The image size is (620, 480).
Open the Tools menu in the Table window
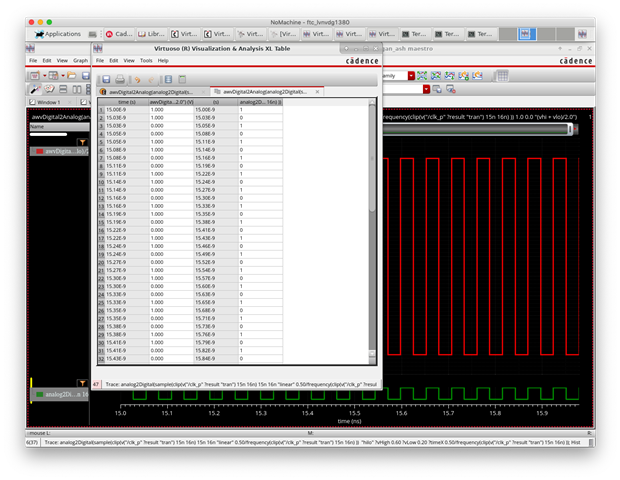(x=146, y=60)
